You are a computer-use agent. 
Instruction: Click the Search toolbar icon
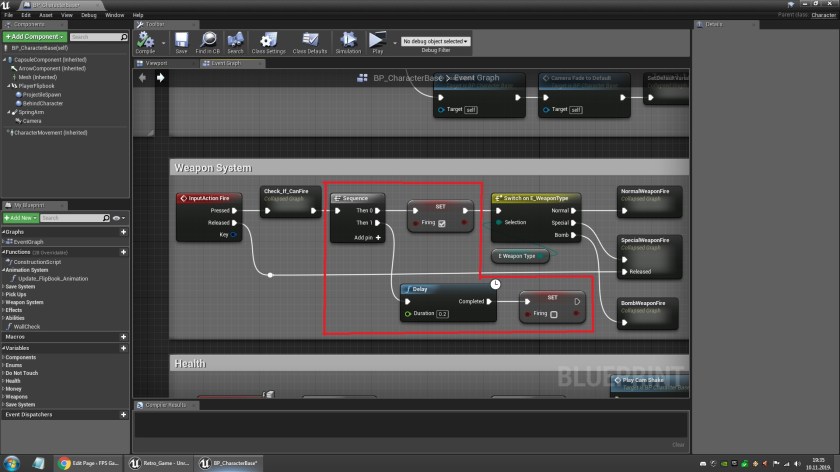[235, 41]
